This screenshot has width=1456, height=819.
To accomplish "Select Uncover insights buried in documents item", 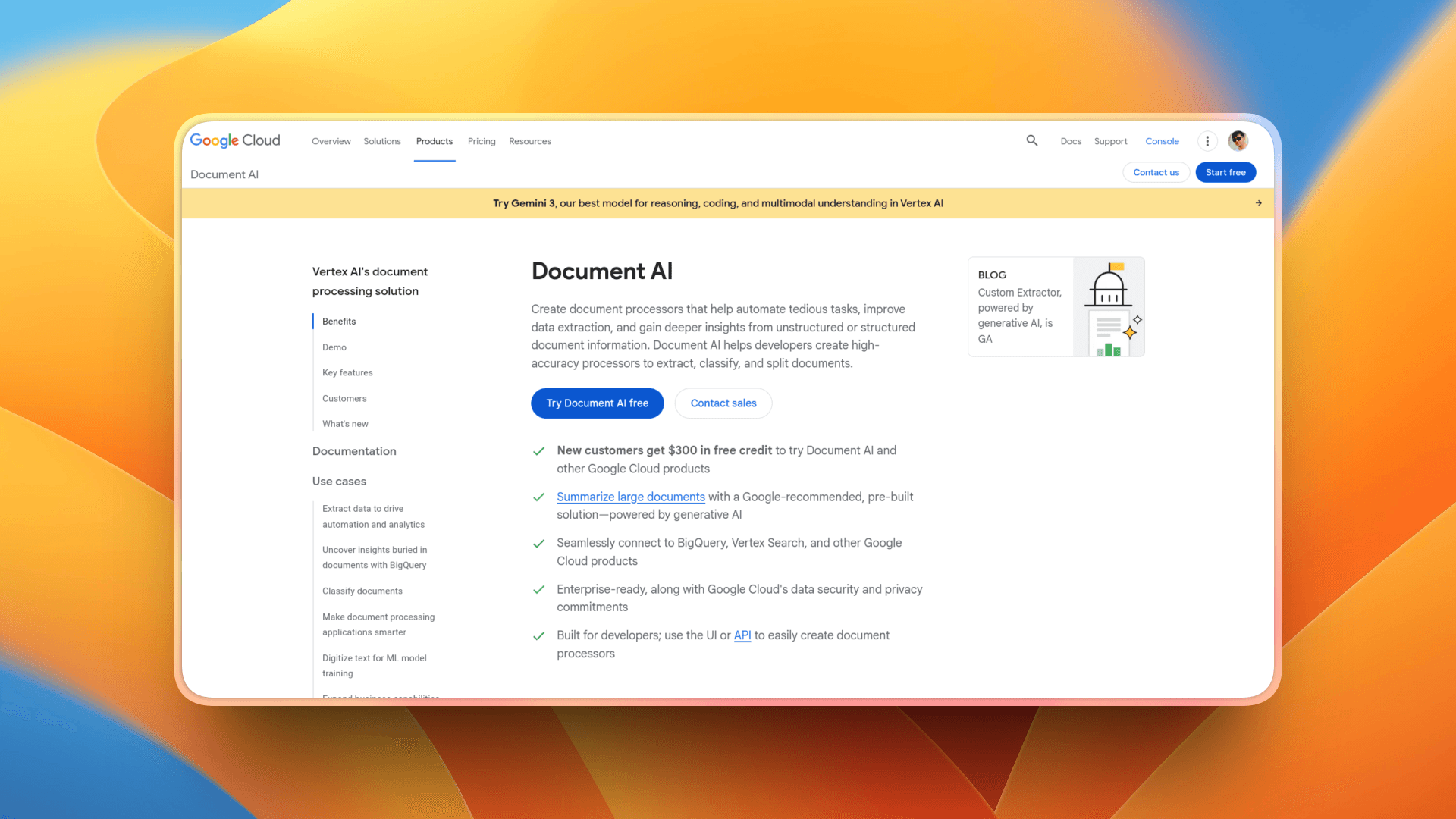I will (x=375, y=557).
